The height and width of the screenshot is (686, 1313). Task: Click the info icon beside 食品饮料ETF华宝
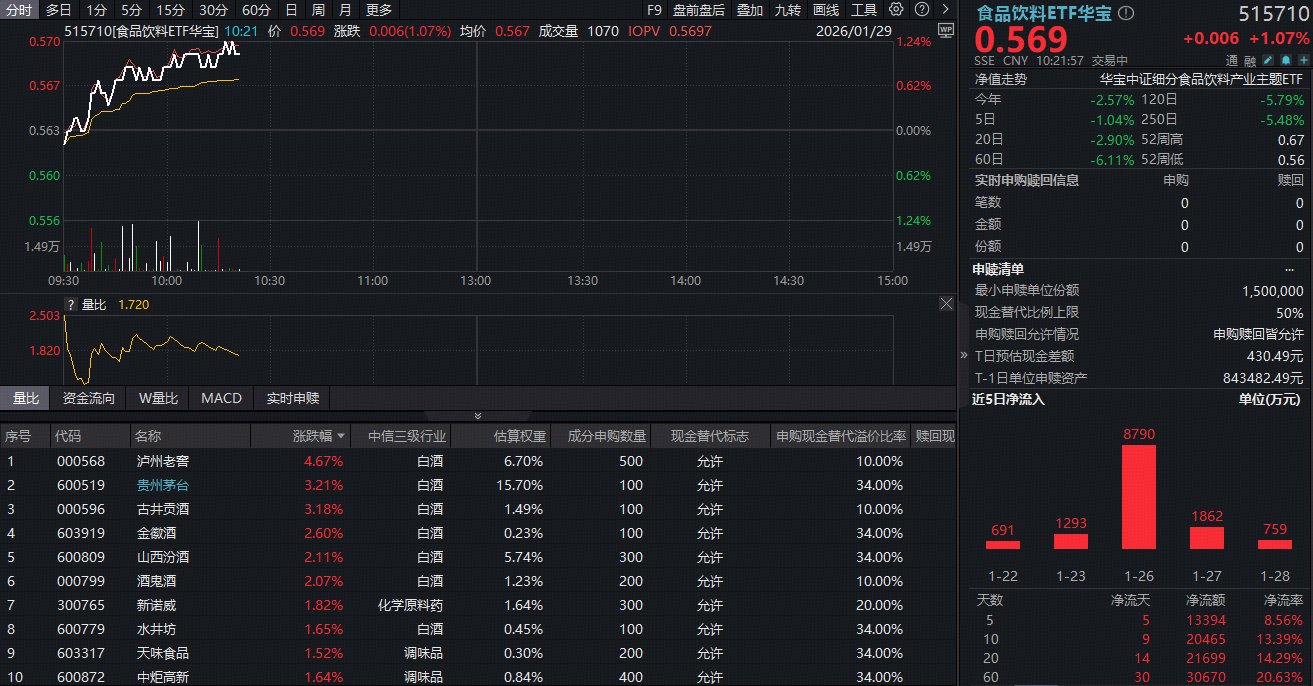click(x=1126, y=13)
